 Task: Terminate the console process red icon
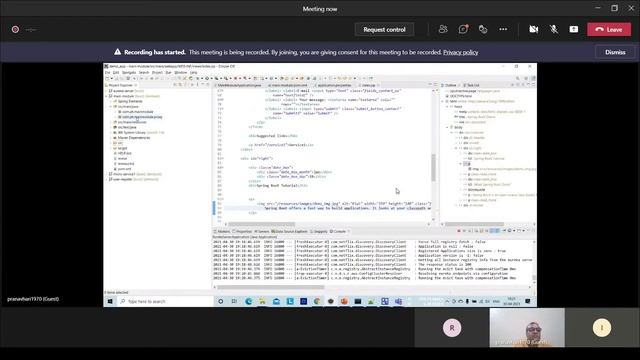[x=459, y=231]
